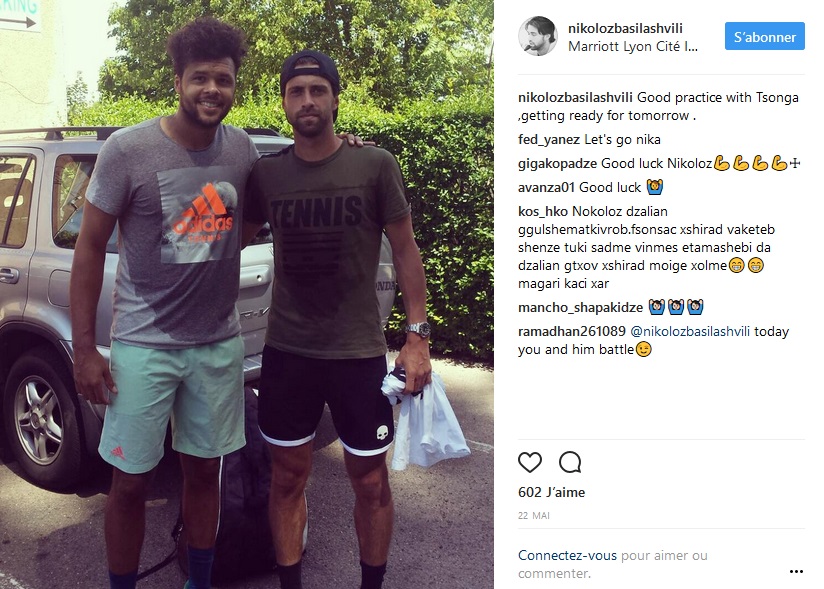Visit avanza01 user profile
The height and width of the screenshot is (589, 824).
(547, 188)
